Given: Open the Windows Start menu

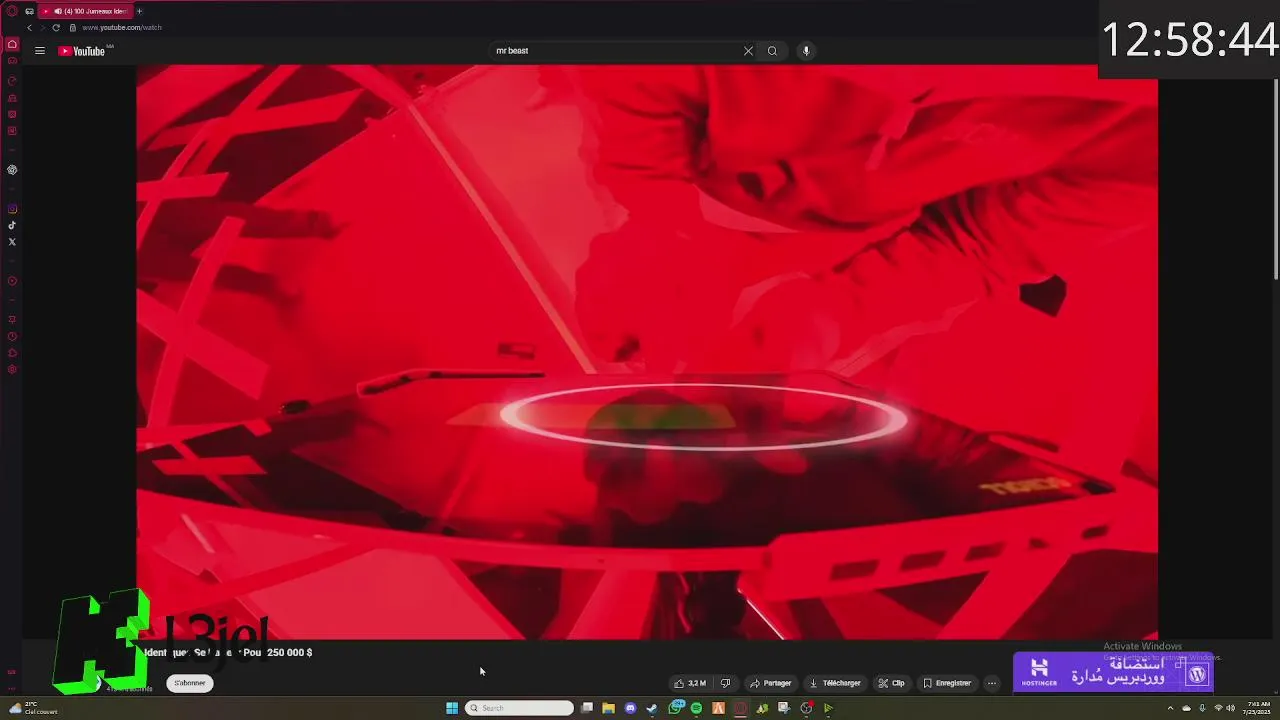Looking at the screenshot, I should [452, 708].
